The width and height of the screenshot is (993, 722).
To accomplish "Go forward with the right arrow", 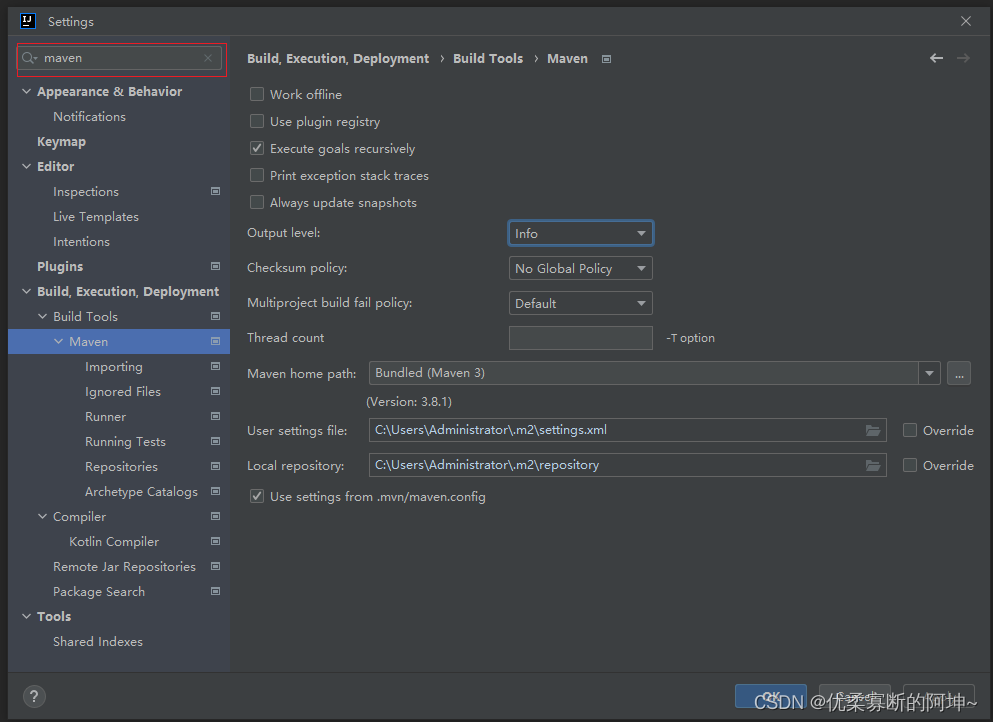I will (963, 58).
